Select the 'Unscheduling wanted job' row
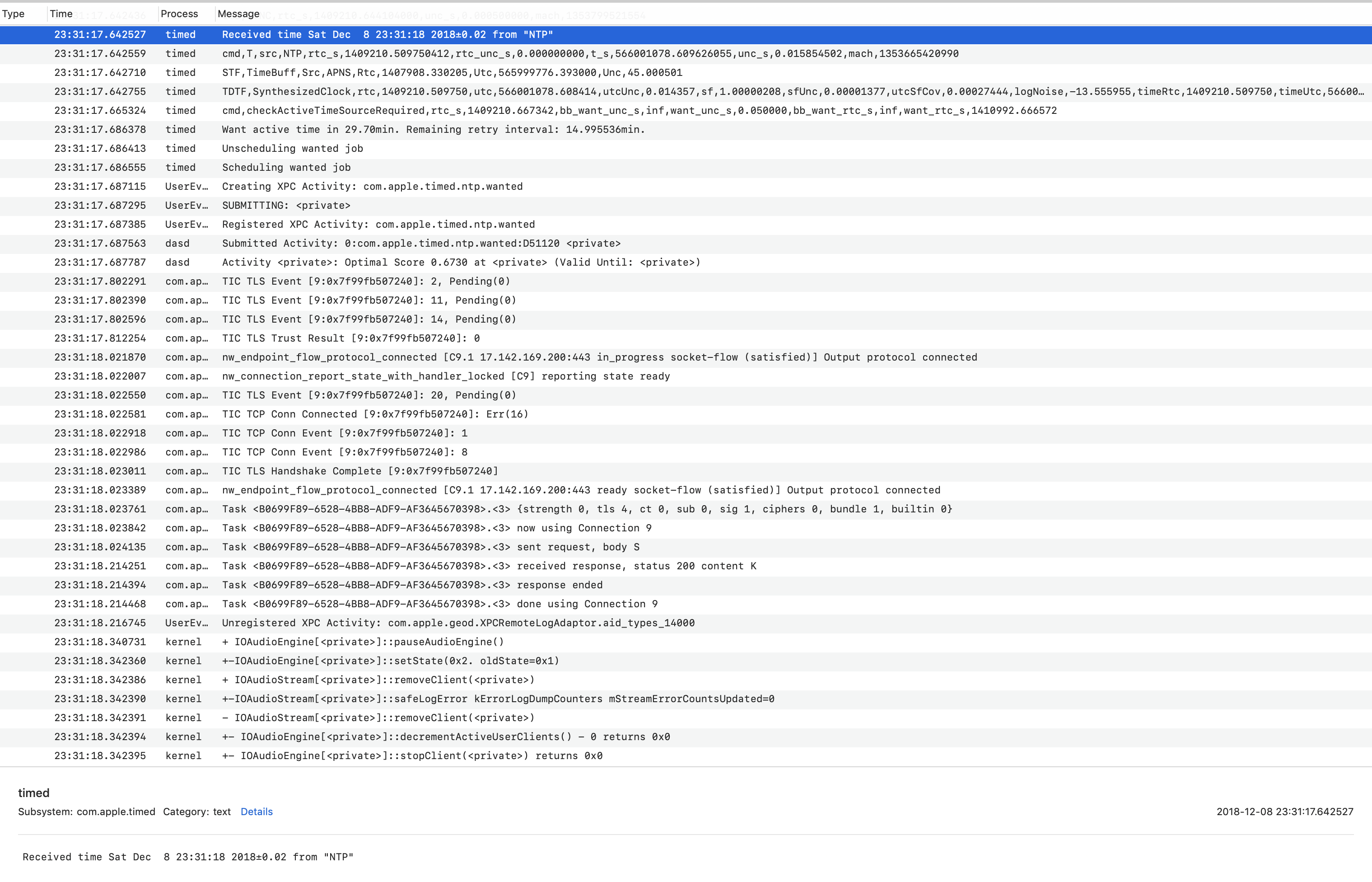Image resolution: width=1372 pixels, height=882 pixels. tap(686, 148)
